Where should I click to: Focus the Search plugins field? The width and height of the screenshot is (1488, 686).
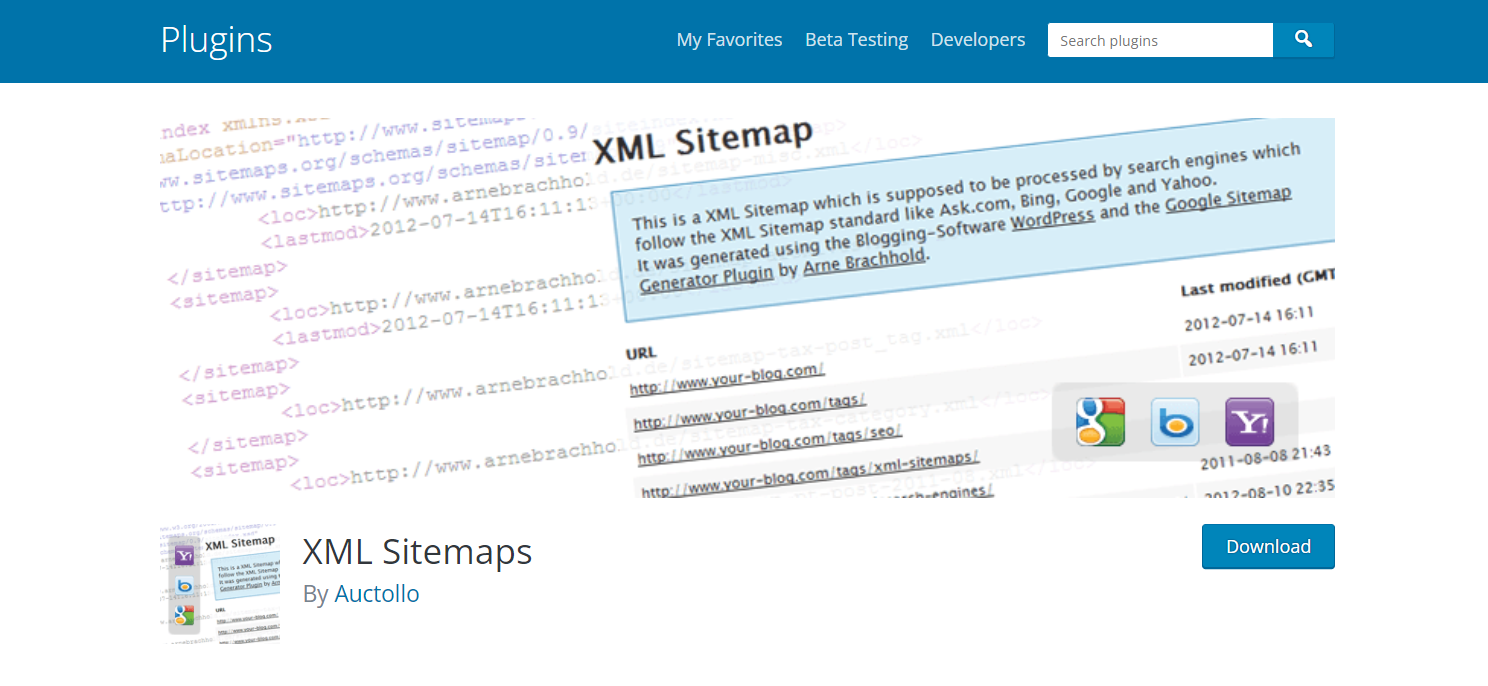tap(1160, 40)
